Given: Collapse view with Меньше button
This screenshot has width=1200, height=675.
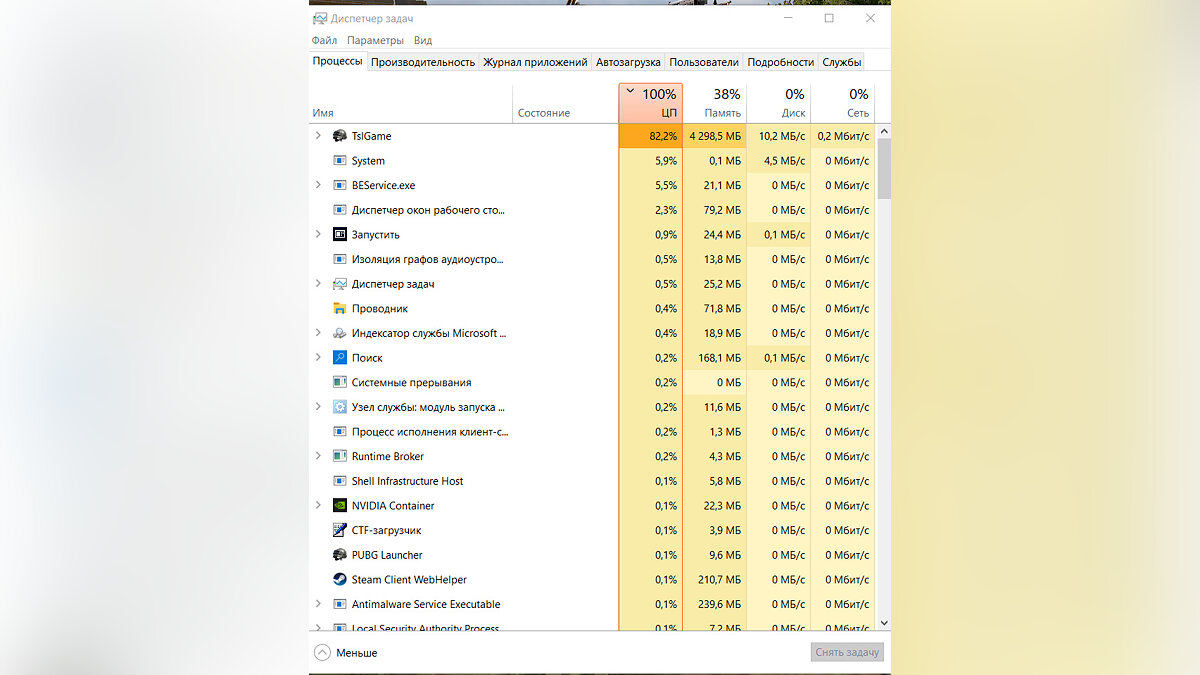Looking at the screenshot, I should click(346, 653).
